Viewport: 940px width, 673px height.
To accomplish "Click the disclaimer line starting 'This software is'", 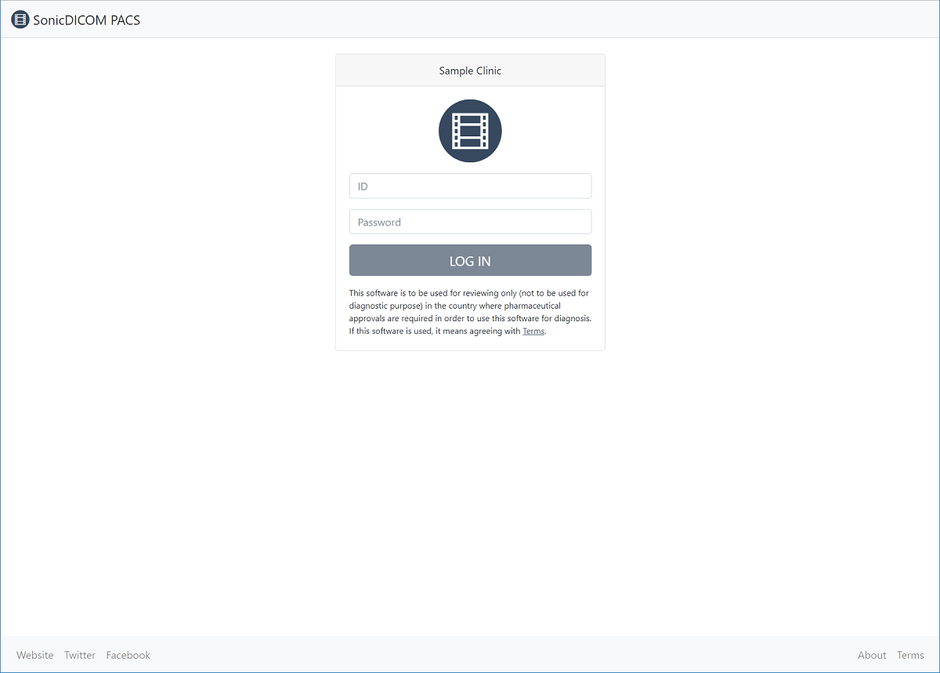I will [x=469, y=293].
